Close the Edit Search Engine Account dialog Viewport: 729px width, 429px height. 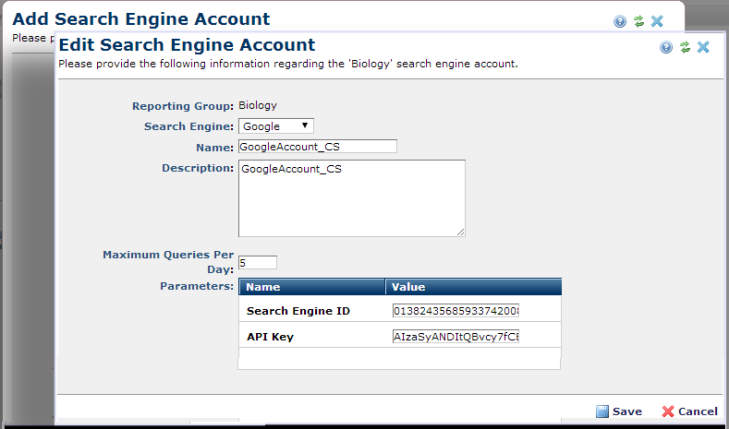[703, 47]
